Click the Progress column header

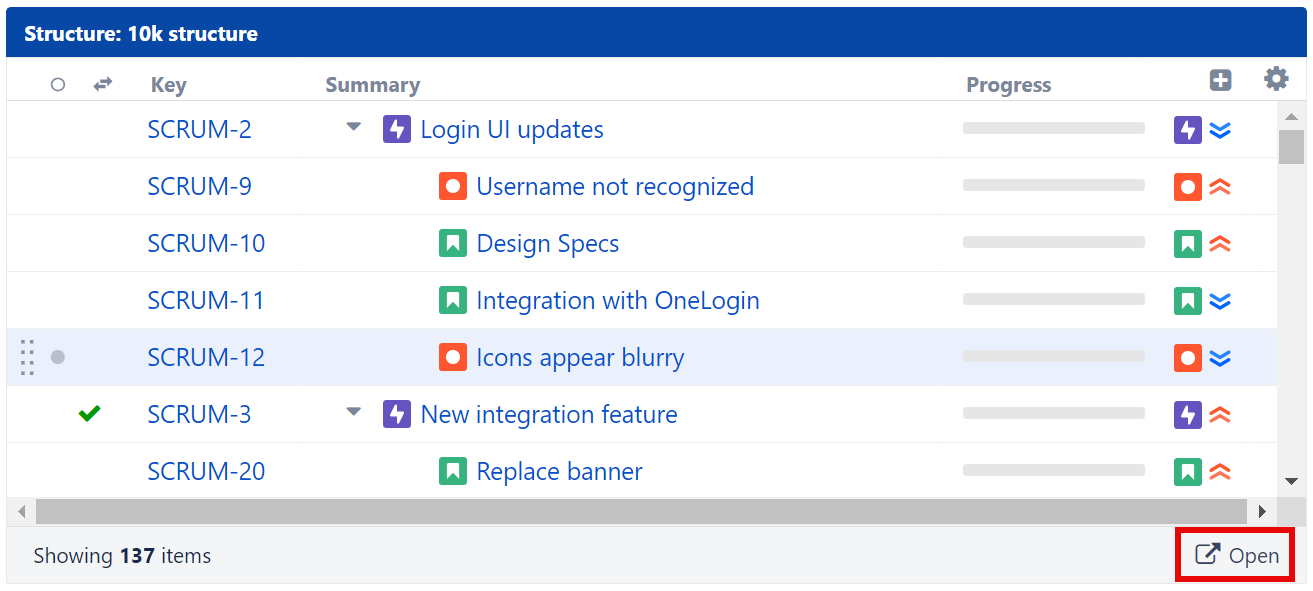pos(1008,86)
